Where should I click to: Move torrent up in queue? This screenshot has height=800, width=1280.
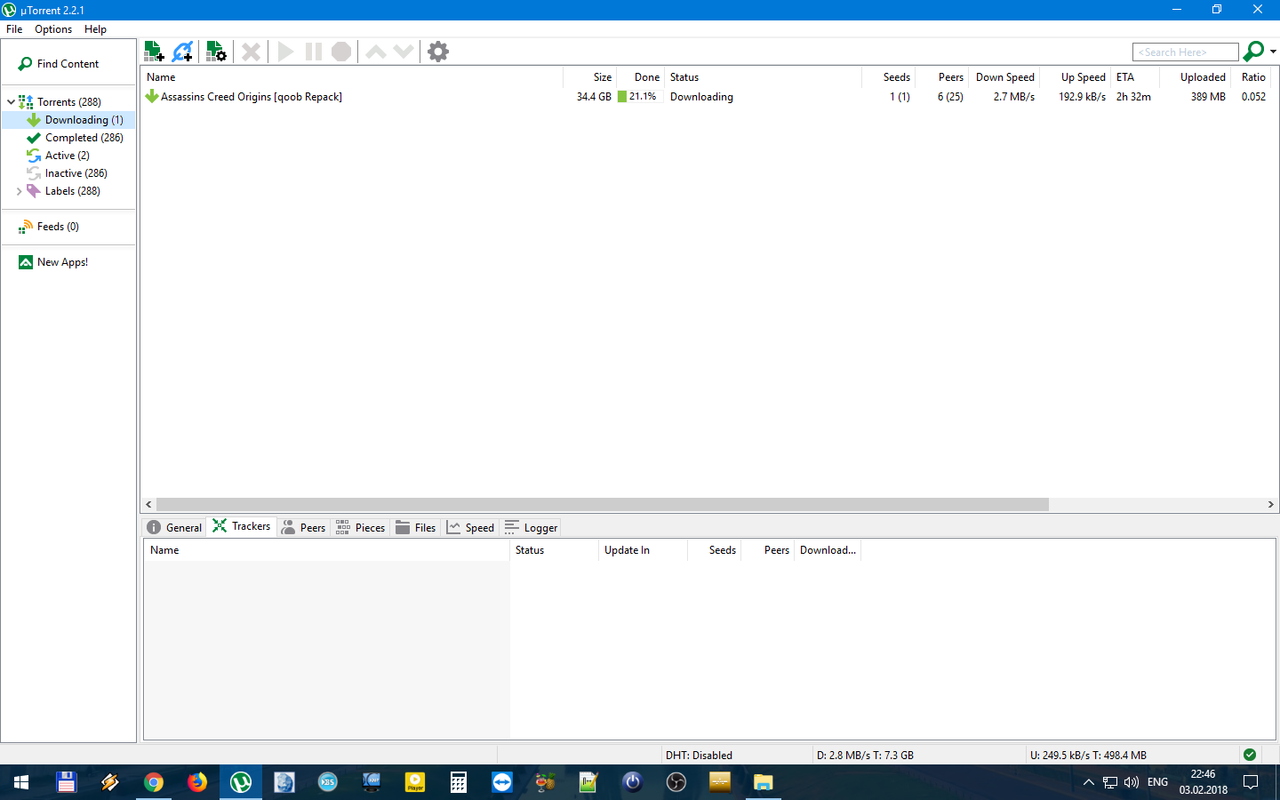coord(376,51)
